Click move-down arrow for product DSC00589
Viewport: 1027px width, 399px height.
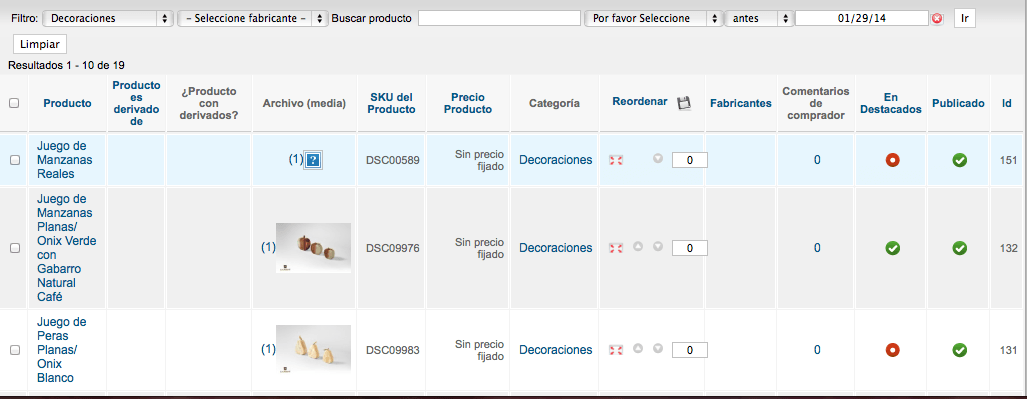[x=658, y=158]
